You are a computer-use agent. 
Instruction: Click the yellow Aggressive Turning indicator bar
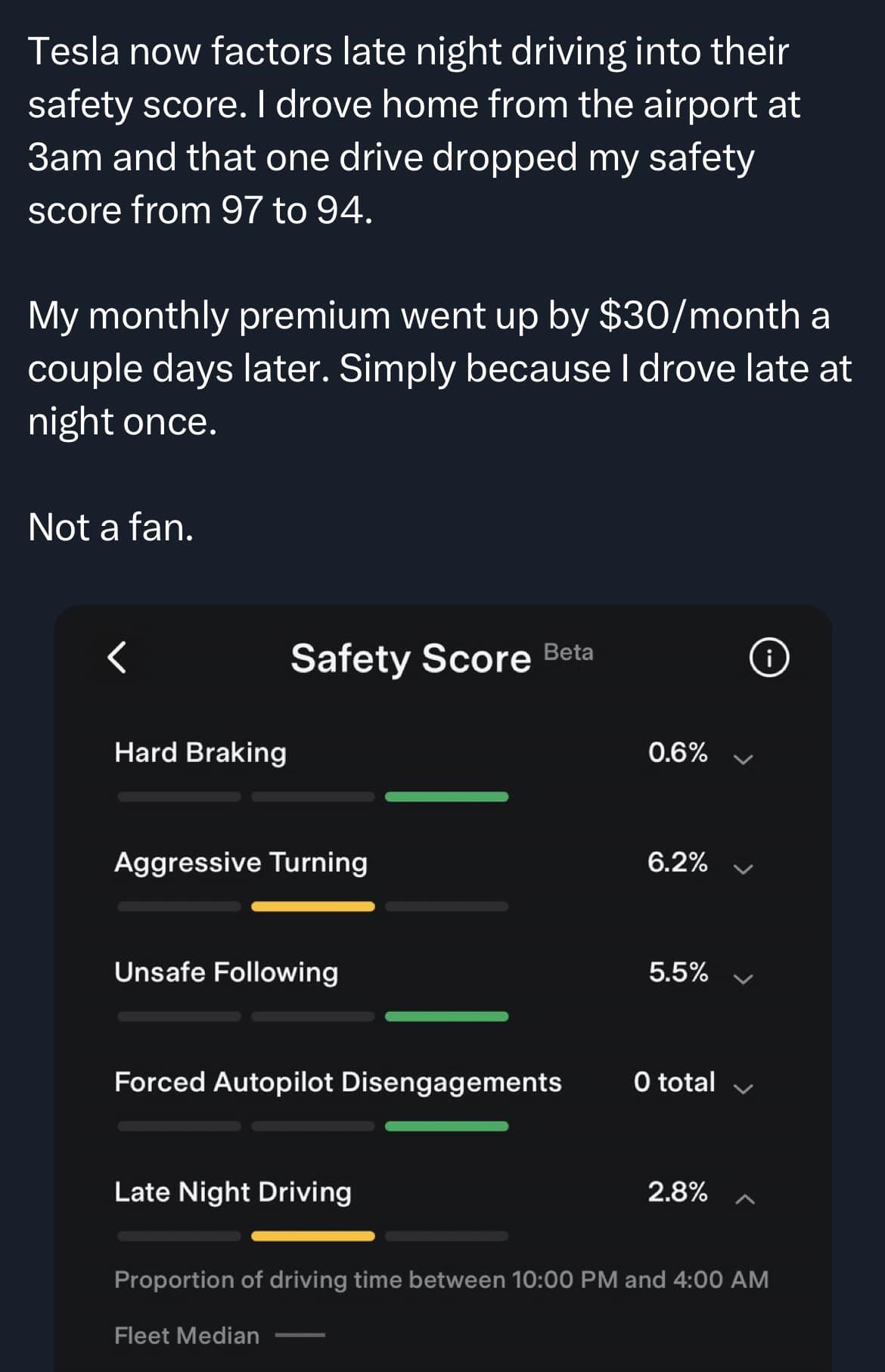312,906
